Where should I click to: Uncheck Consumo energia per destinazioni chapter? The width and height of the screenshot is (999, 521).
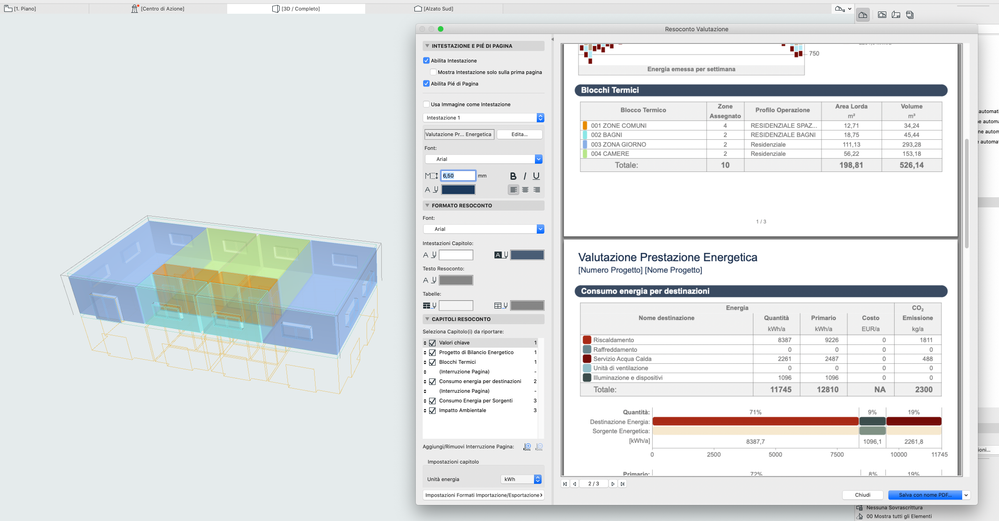coord(433,382)
